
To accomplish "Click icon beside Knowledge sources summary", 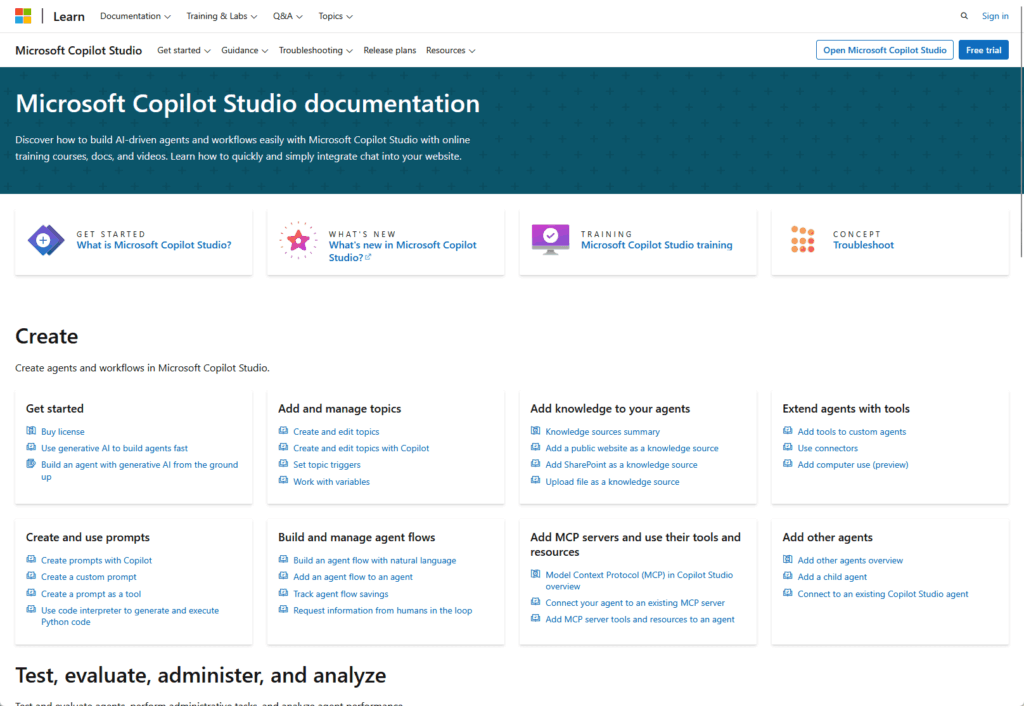I will (x=535, y=430).
